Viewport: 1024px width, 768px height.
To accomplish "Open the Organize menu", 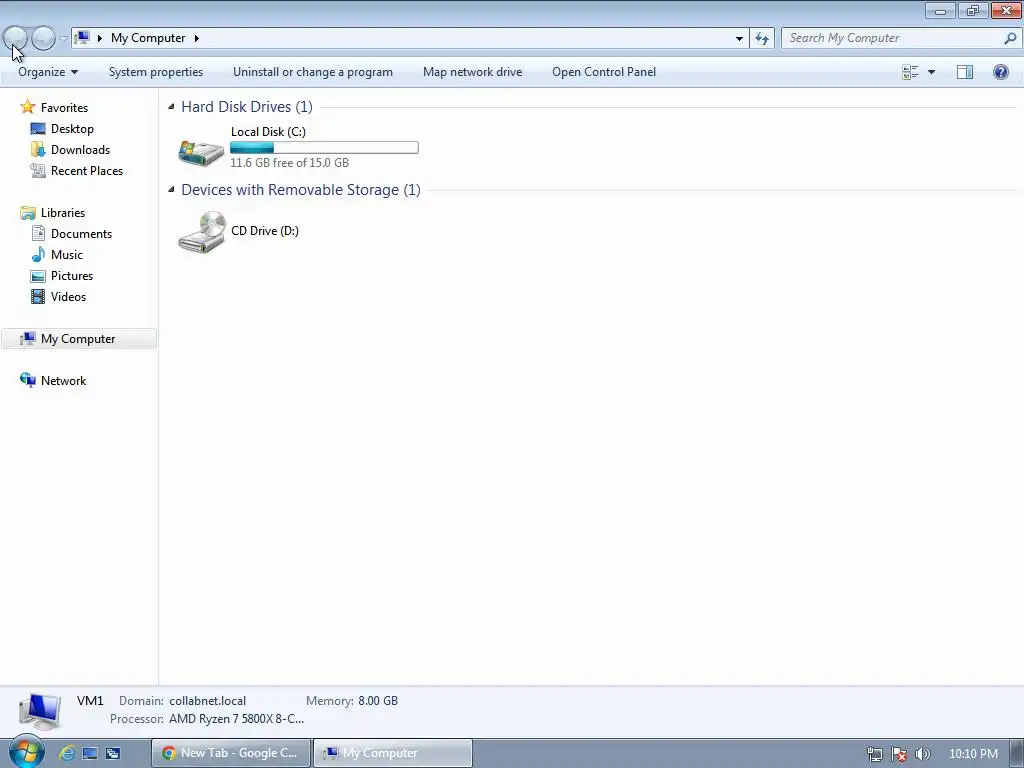I will click(x=48, y=72).
